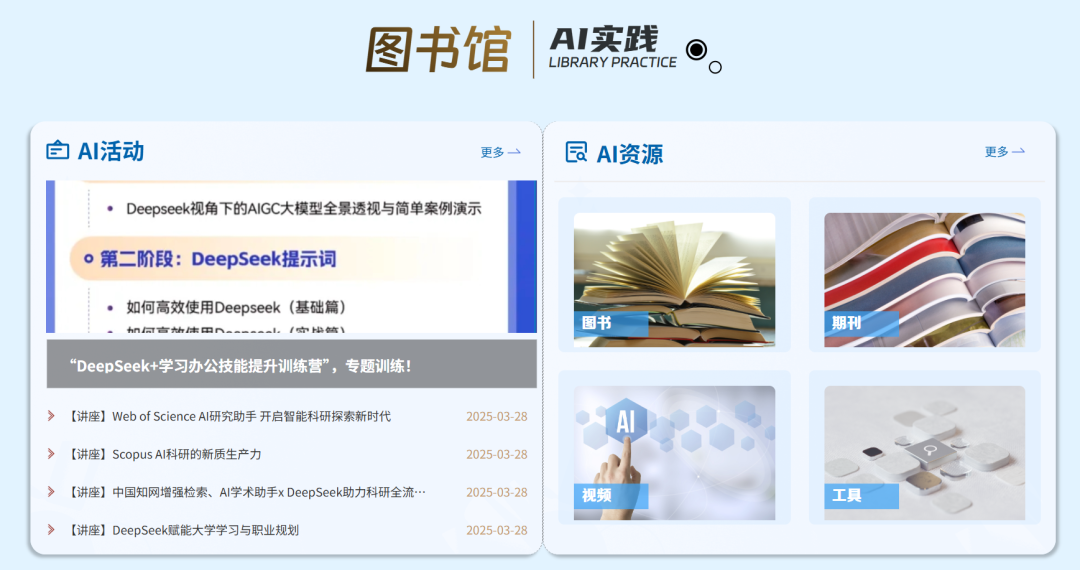The image size is (1080, 570).
Task: Open the 图书 books resource thumbnail
Action: click(674, 279)
